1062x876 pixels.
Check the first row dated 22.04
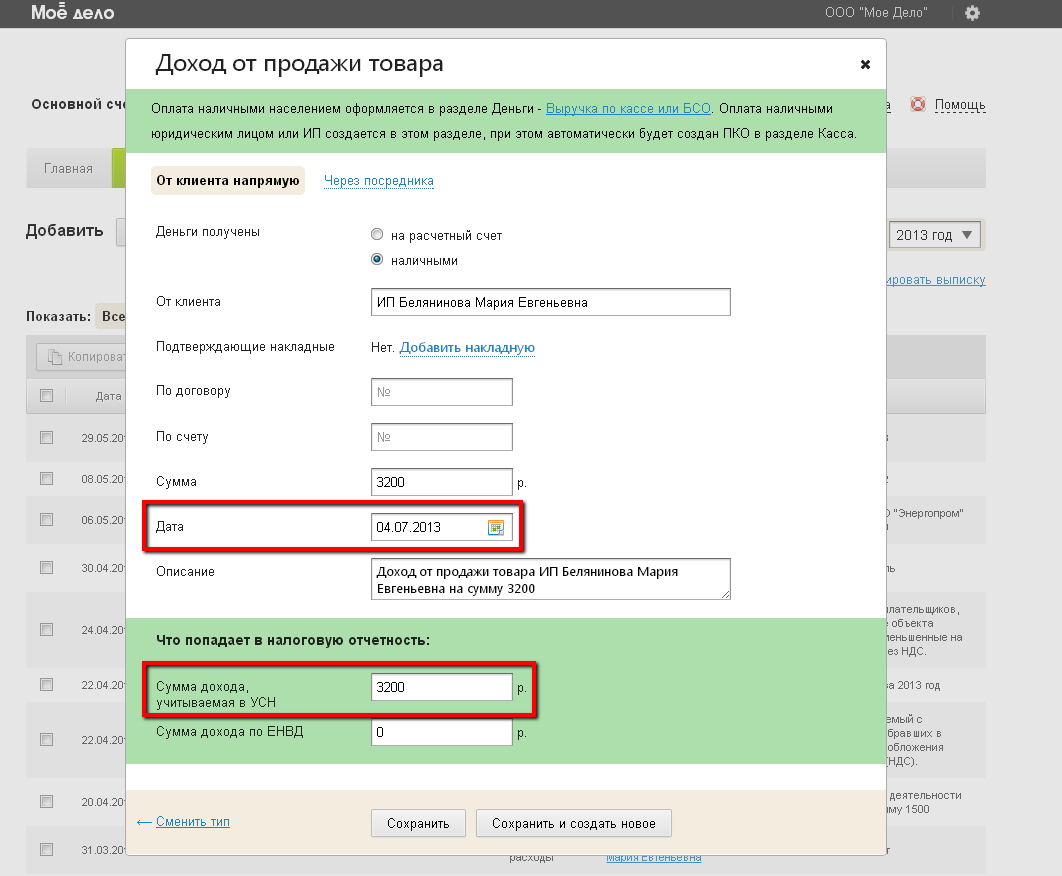[46, 685]
